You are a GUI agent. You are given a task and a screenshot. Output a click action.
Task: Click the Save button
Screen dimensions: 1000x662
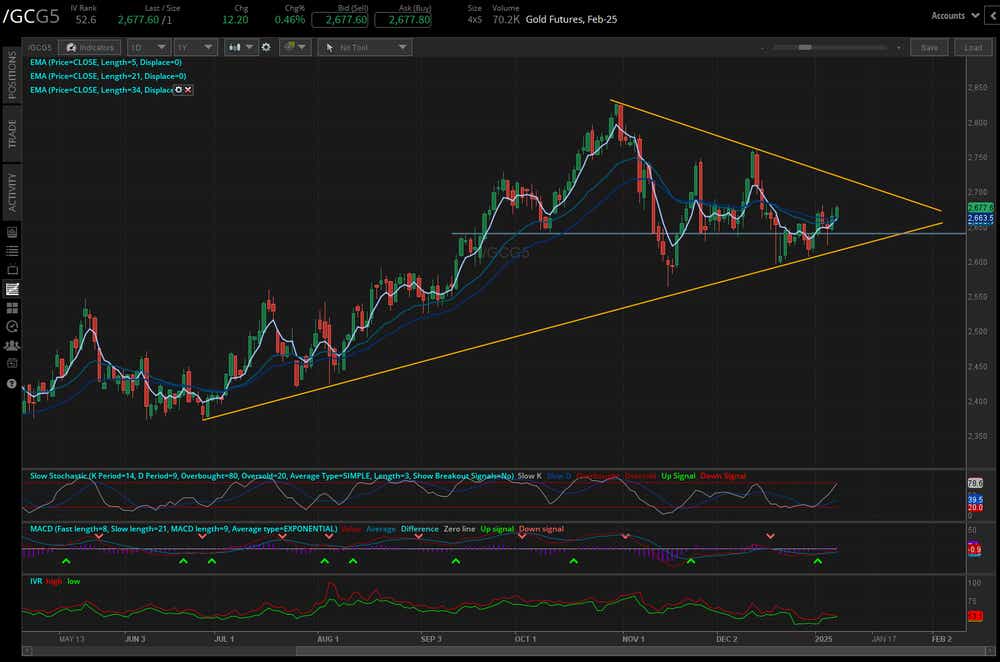click(x=929, y=46)
